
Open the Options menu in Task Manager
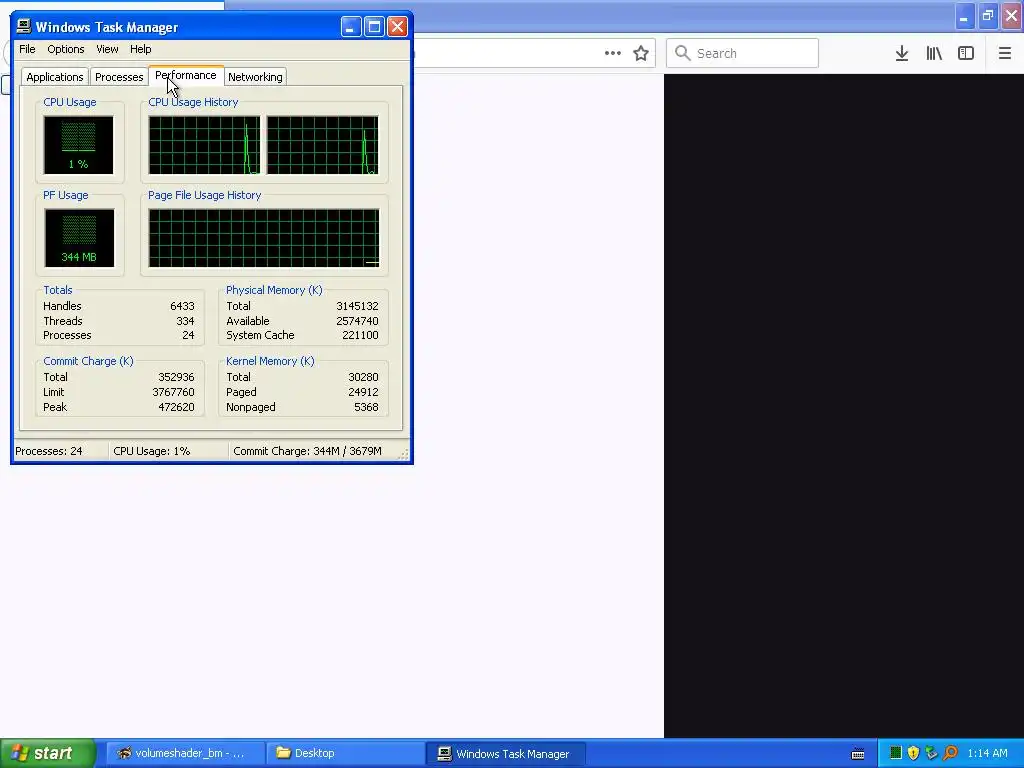tap(65, 49)
